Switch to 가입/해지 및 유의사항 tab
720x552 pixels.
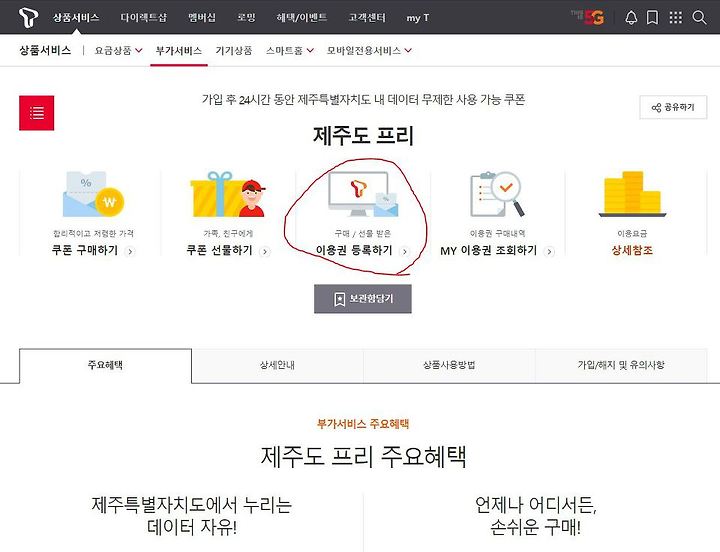(621, 365)
